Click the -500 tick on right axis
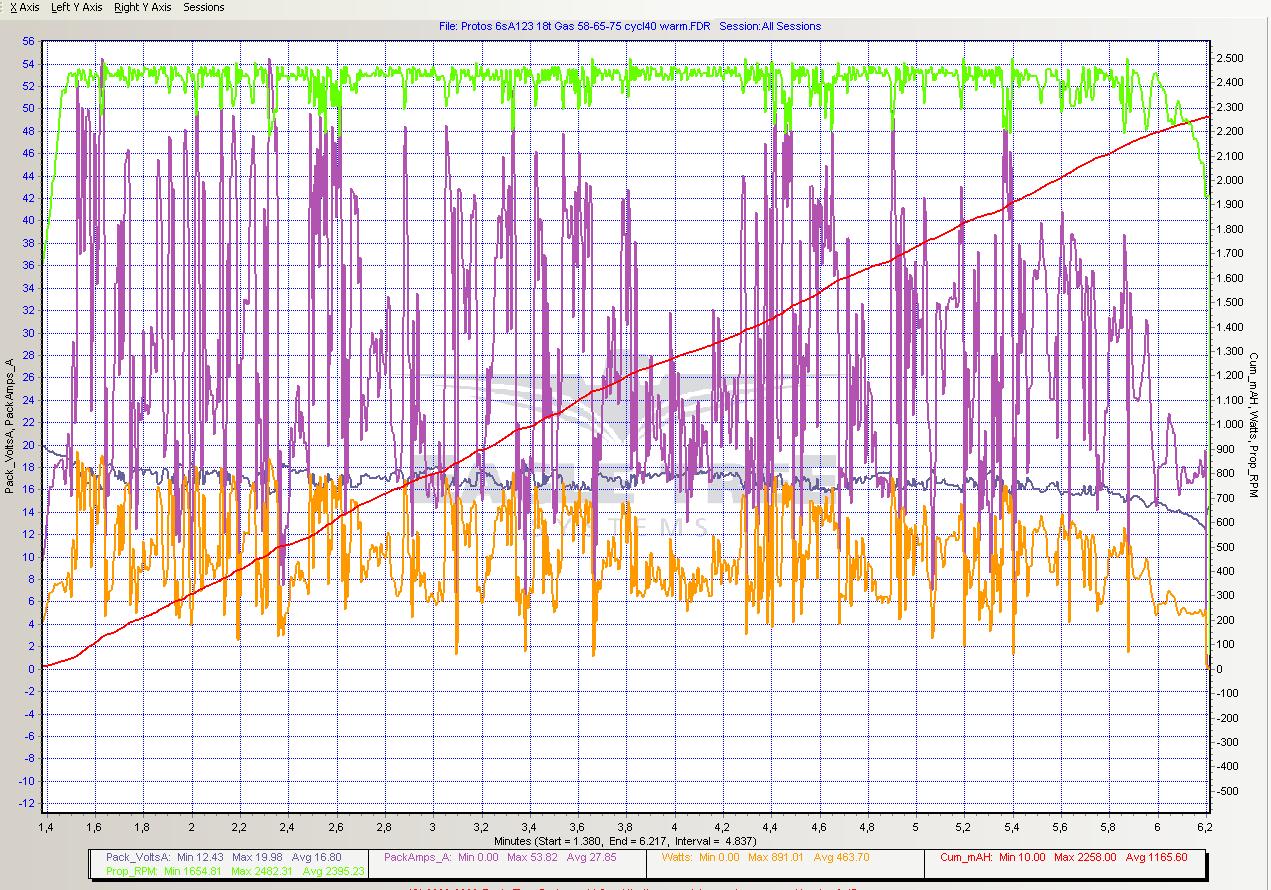The width and height of the screenshot is (1271, 890). [x=1230, y=791]
